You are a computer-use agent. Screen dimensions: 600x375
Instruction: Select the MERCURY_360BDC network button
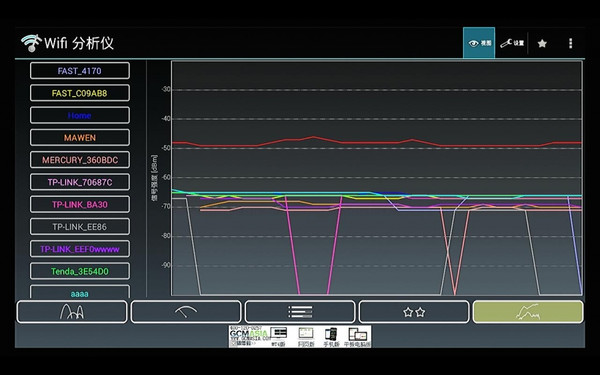pos(80,160)
